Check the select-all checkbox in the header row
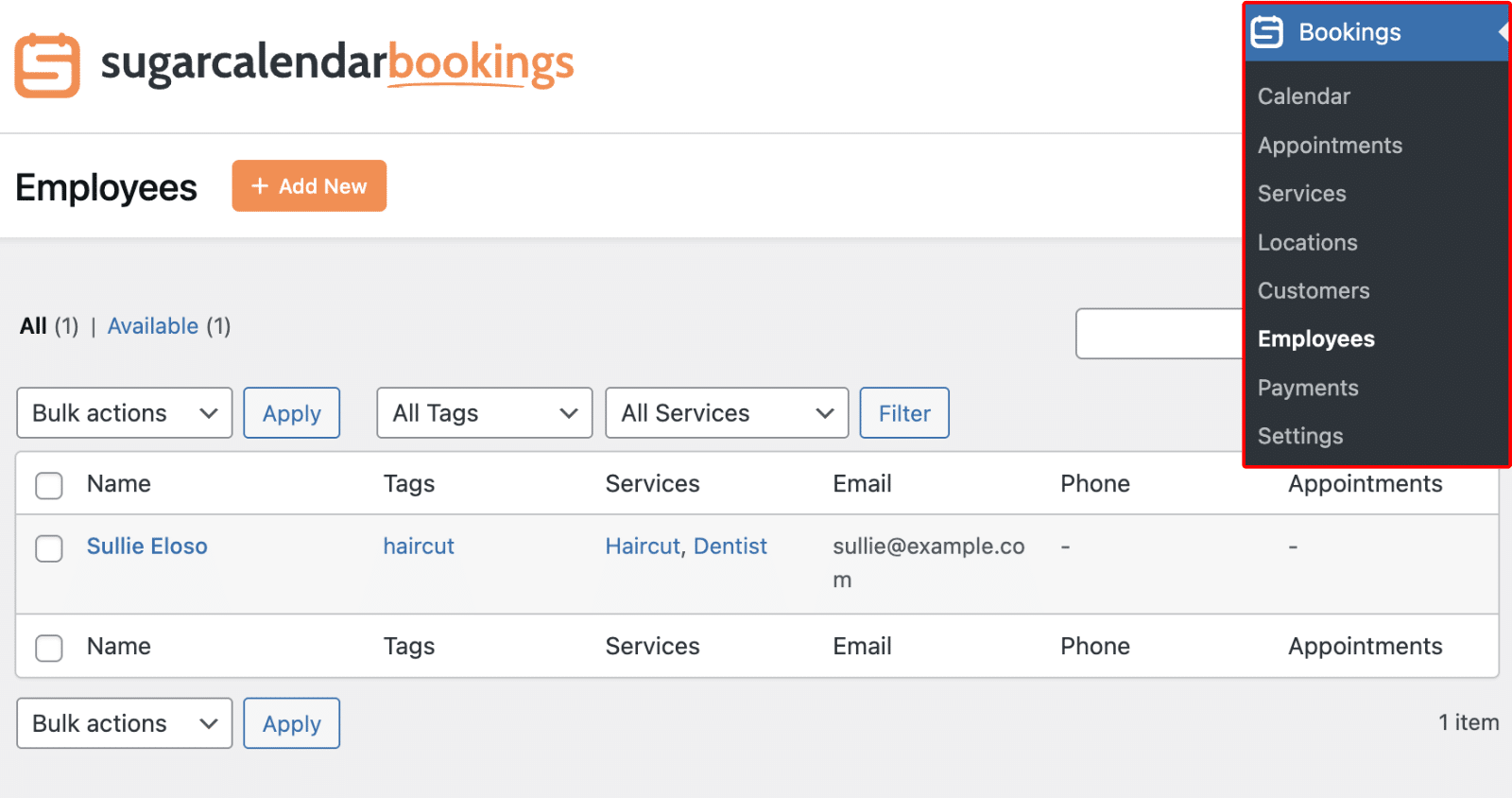This screenshot has height=798, width=1512. (x=48, y=485)
